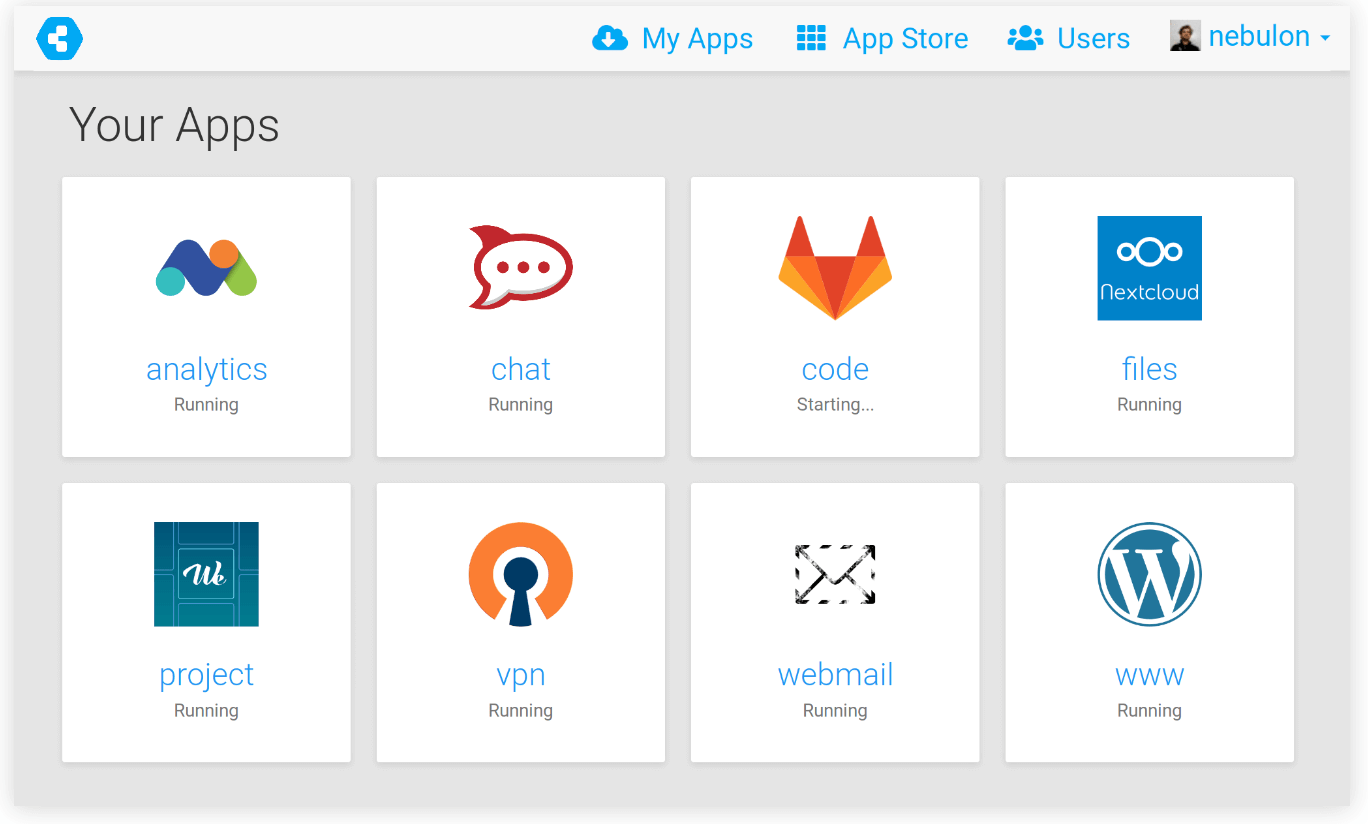Image resolution: width=1368 pixels, height=824 pixels.
Task: Select My Apps in the navigation bar
Action: click(697, 38)
